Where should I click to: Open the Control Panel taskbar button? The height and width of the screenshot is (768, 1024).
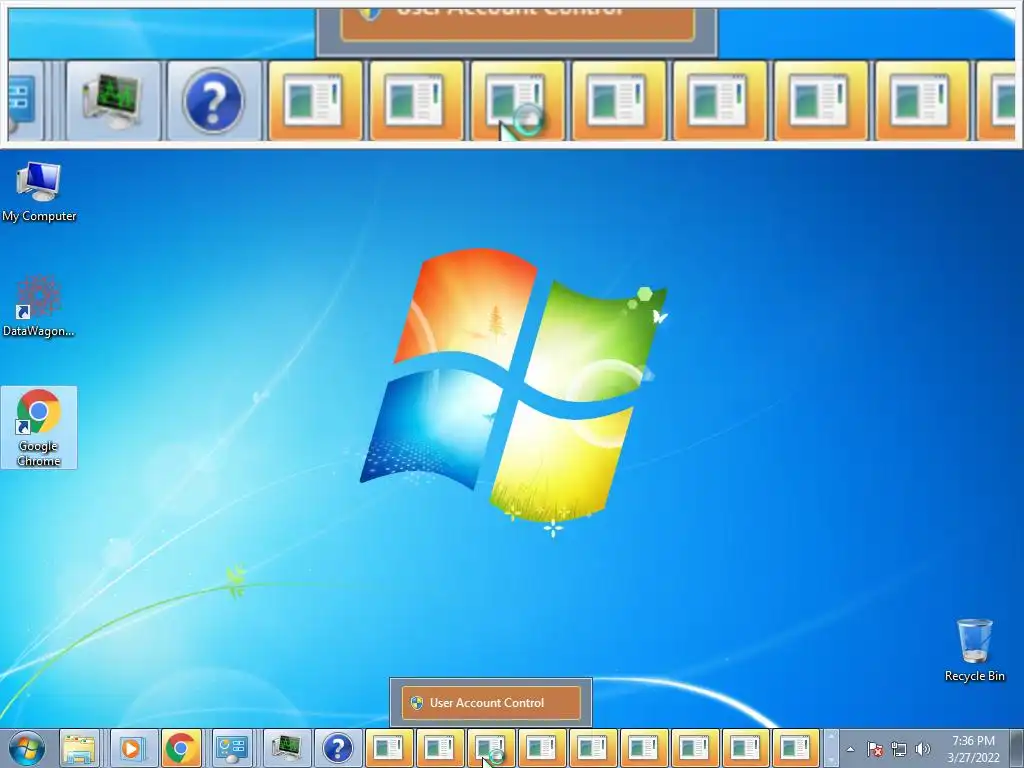click(x=232, y=748)
